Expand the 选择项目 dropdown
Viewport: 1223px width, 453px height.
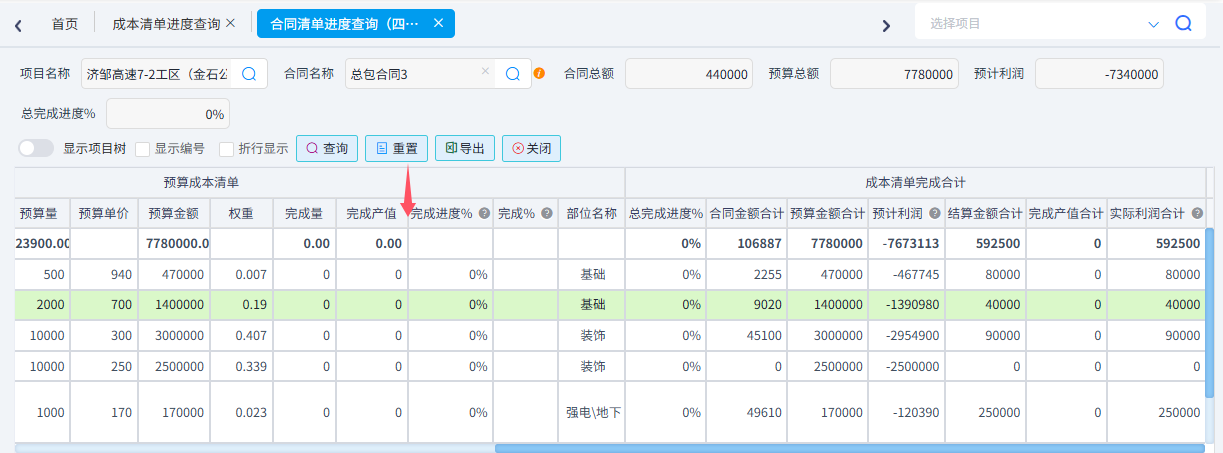(1153, 23)
